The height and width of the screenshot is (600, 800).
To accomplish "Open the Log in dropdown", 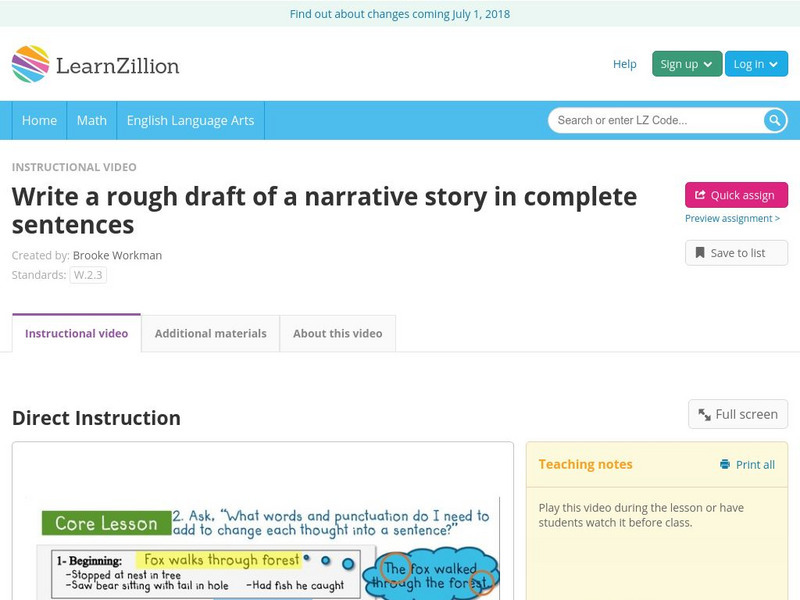I will (756, 64).
